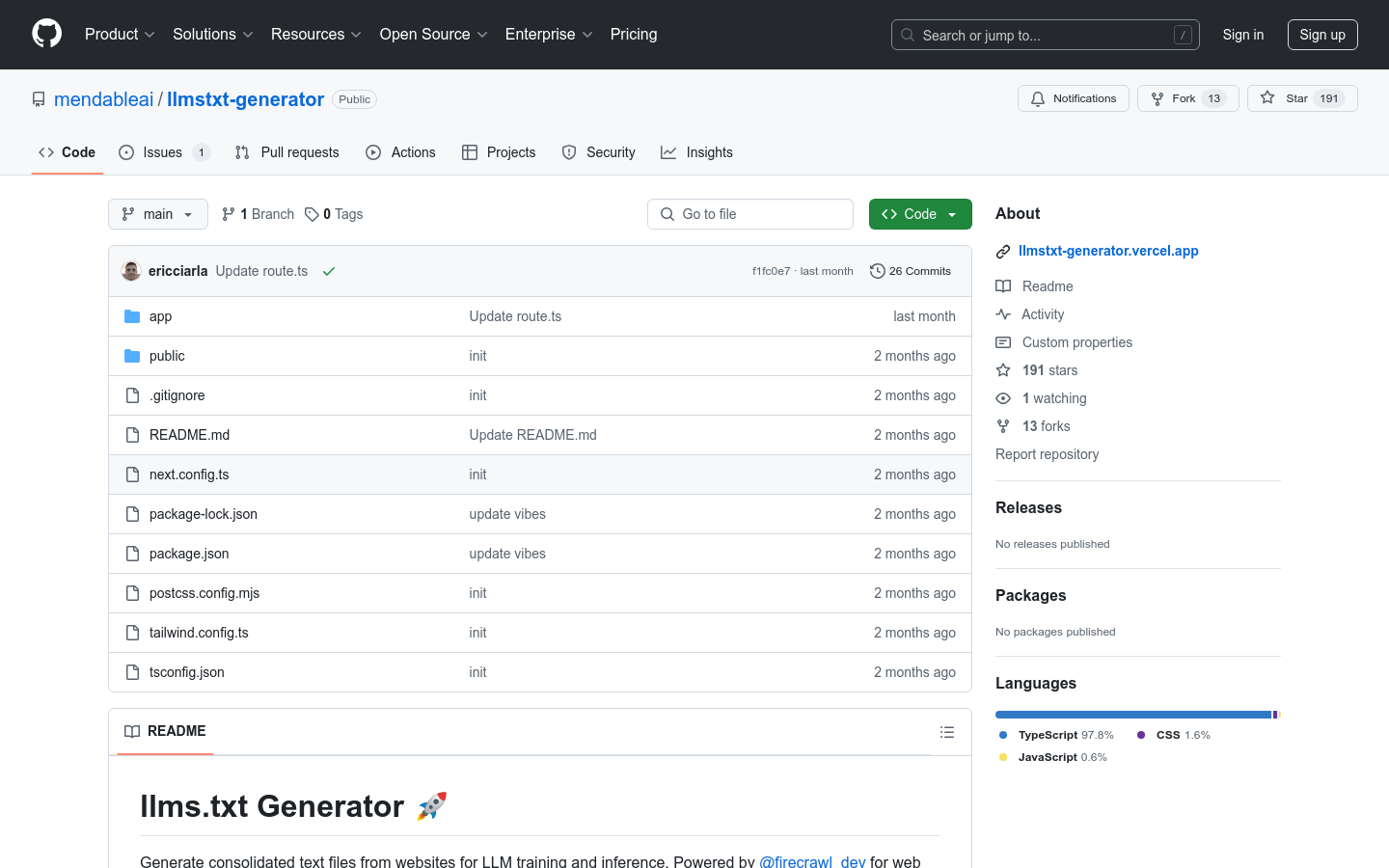
Task: Click Report repository link
Action: 1047,454
